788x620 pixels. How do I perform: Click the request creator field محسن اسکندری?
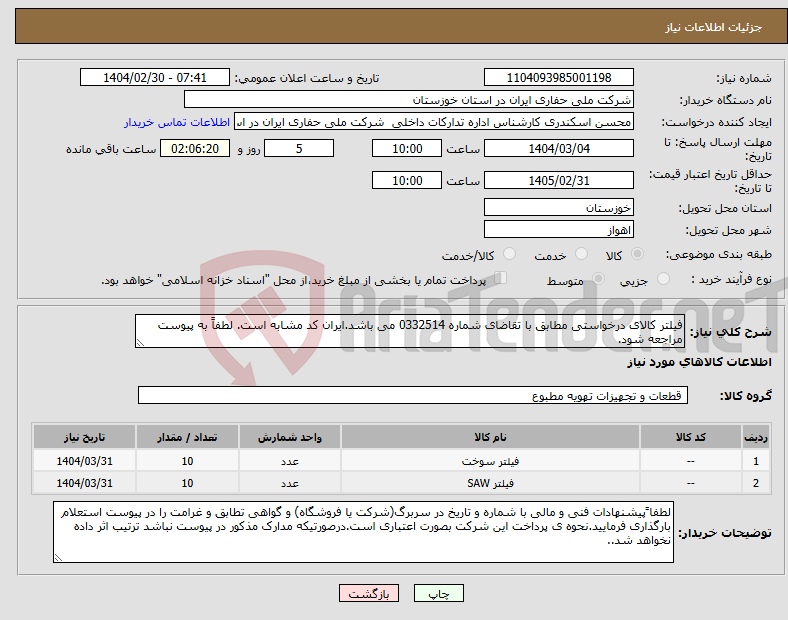pos(434,122)
